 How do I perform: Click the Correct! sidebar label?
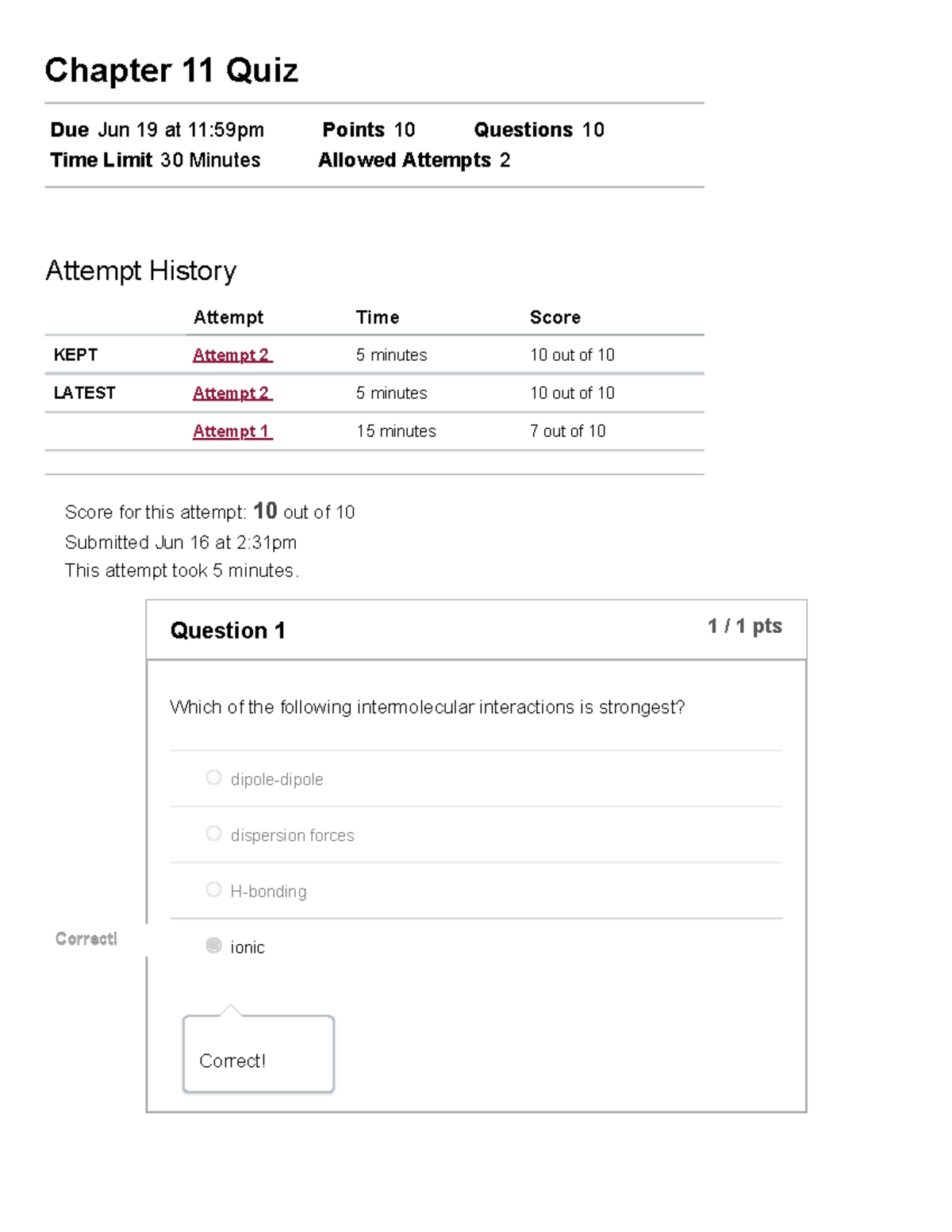click(86, 939)
